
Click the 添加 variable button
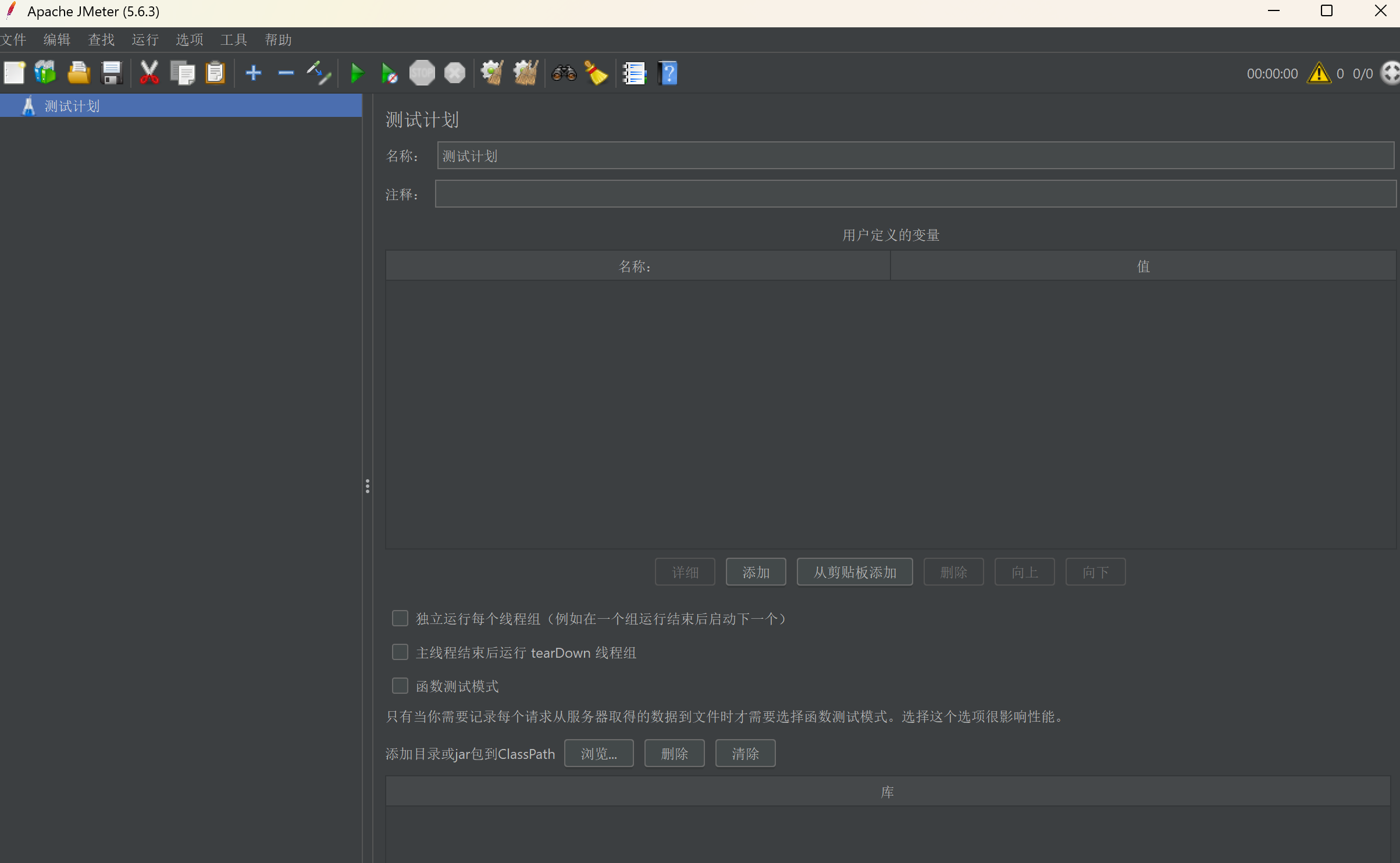coord(756,572)
